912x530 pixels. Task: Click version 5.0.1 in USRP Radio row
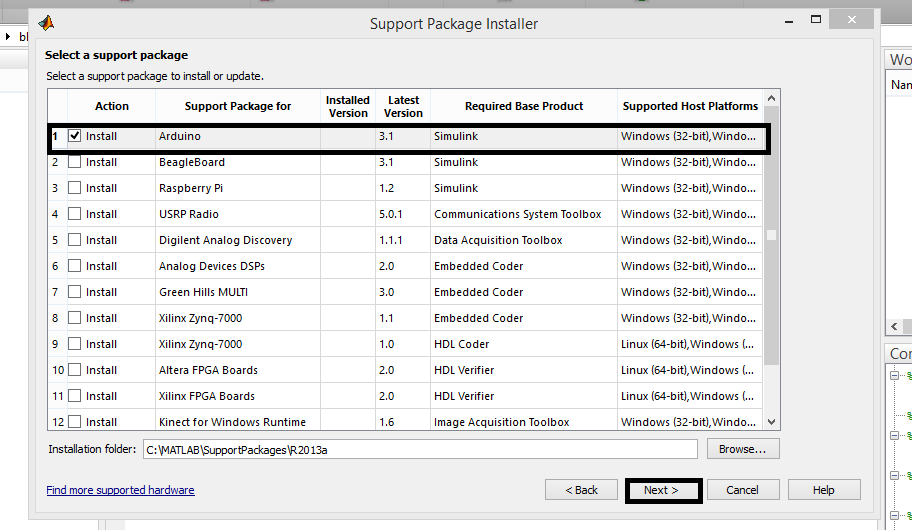pyautogui.click(x=403, y=214)
